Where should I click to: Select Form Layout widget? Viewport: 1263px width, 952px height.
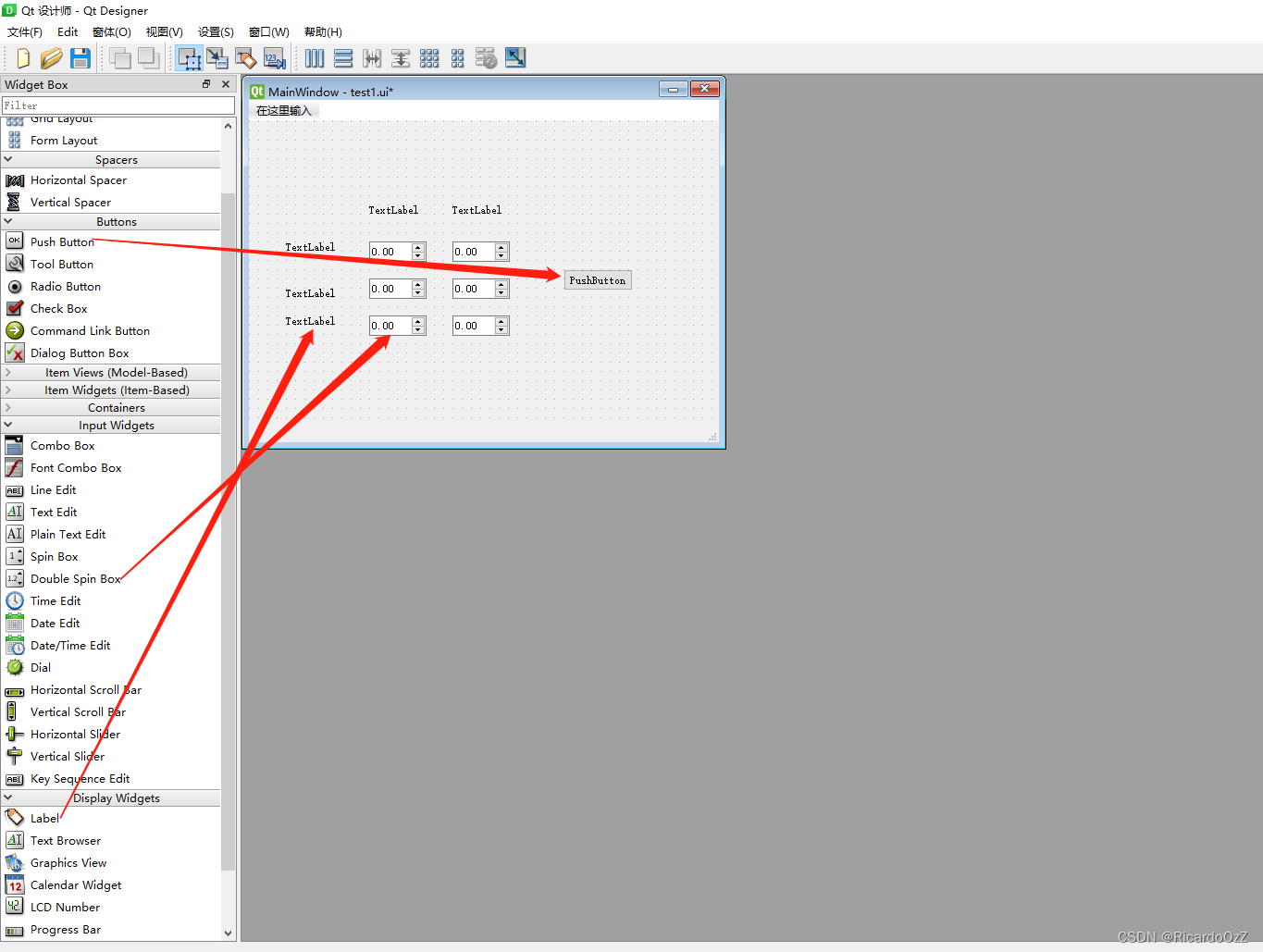(x=64, y=141)
